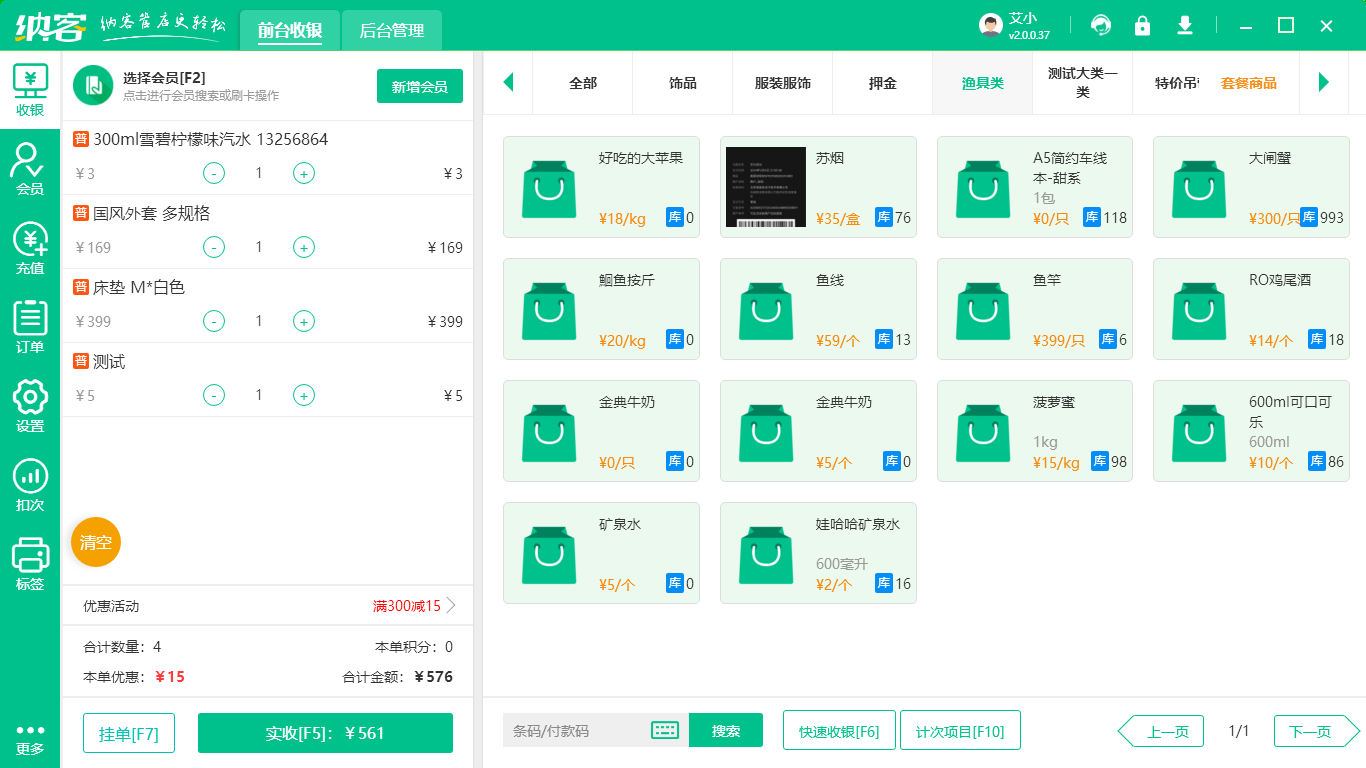Click the globe icon in the title bar
This screenshot has height=768, width=1366.
(x=1100, y=25)
